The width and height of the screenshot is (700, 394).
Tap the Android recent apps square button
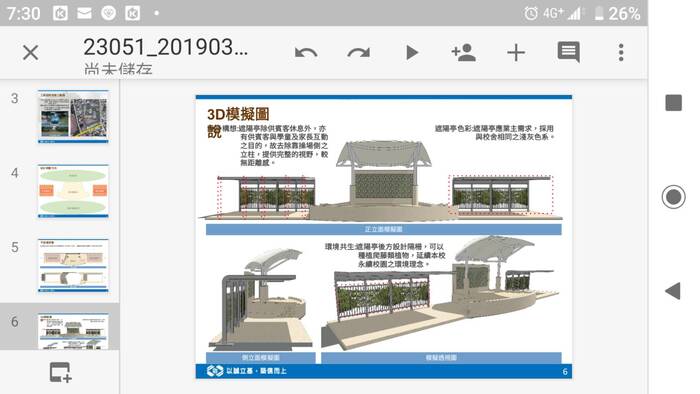pyautogui.click(x=673, y=103)
